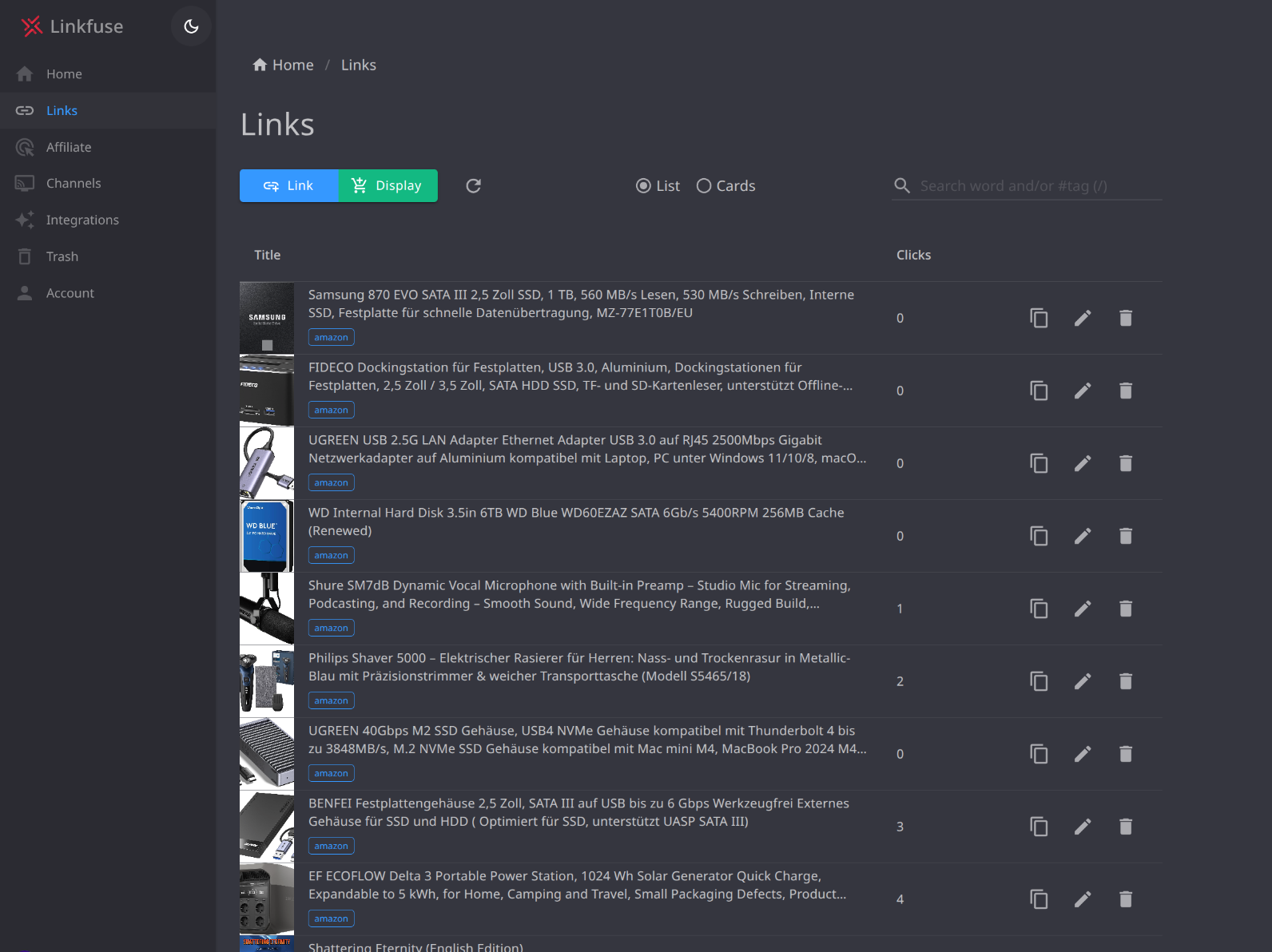The image size is (1272, 952).
Task: Edit the WD Internal Hard Disk link
Action: click(x=1083, y=536)
